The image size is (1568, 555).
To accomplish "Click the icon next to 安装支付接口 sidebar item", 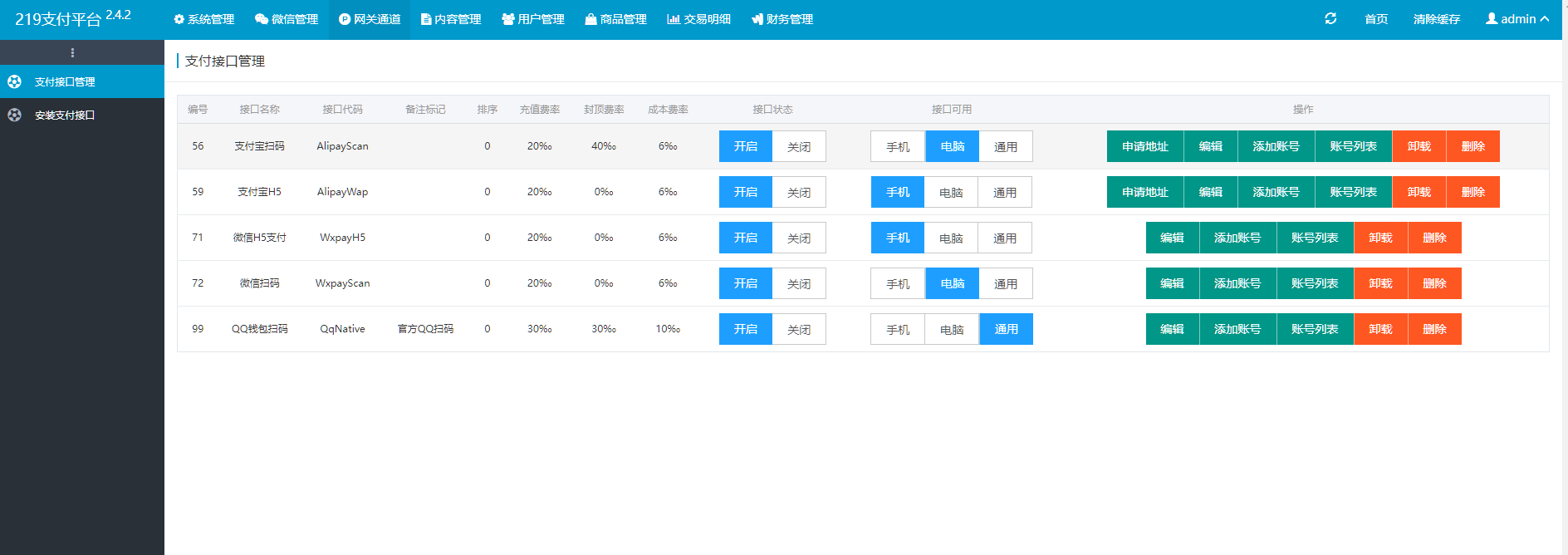I will pyautogui.click(x=14, y=115).
